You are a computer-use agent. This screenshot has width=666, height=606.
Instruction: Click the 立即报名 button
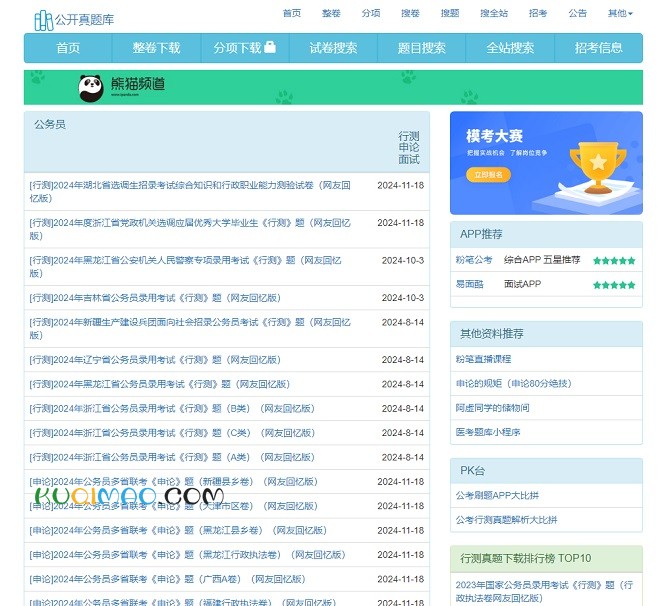[x=488, y=175]
